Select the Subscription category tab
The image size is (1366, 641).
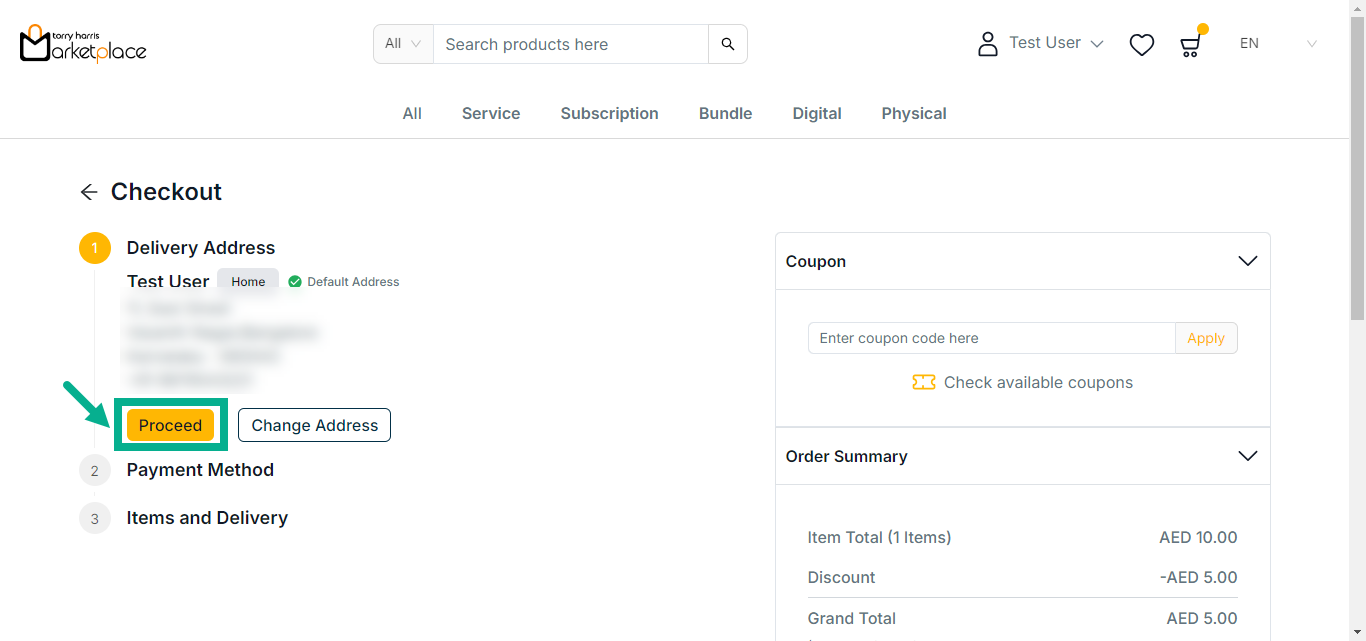pos(609,114)
